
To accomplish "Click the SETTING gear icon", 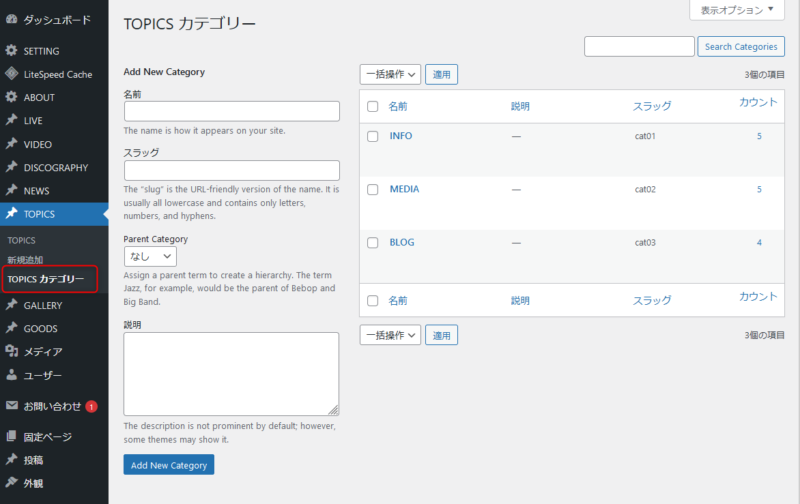I will click(x=11, y=51).
